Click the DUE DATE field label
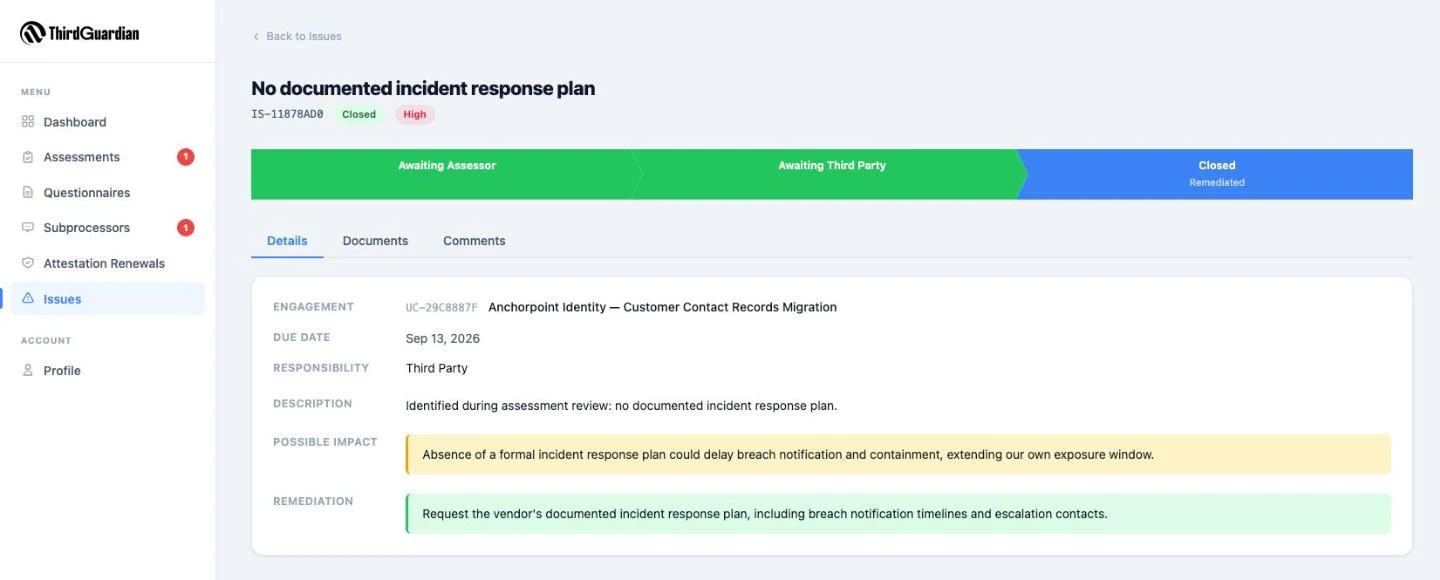1440x580 pixels. click(x=301, y=337)
